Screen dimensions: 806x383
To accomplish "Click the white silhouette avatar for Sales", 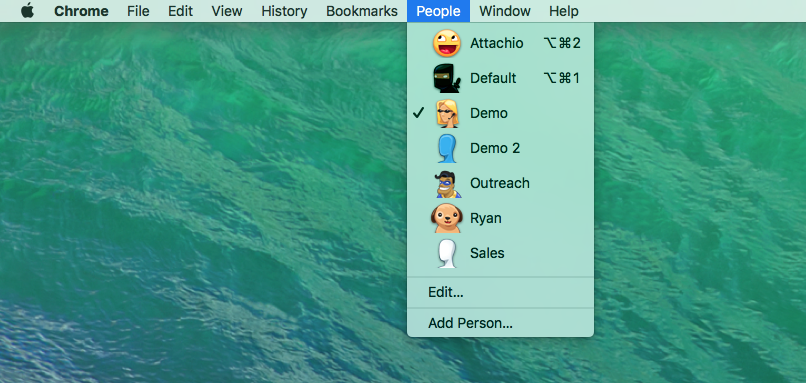I will (x=446, y=253).
